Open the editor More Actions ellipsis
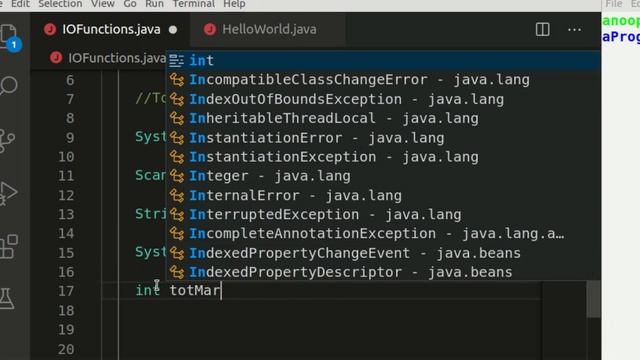Screen dimensions: 640x360 pyautogui.click(x=574, y=29)
